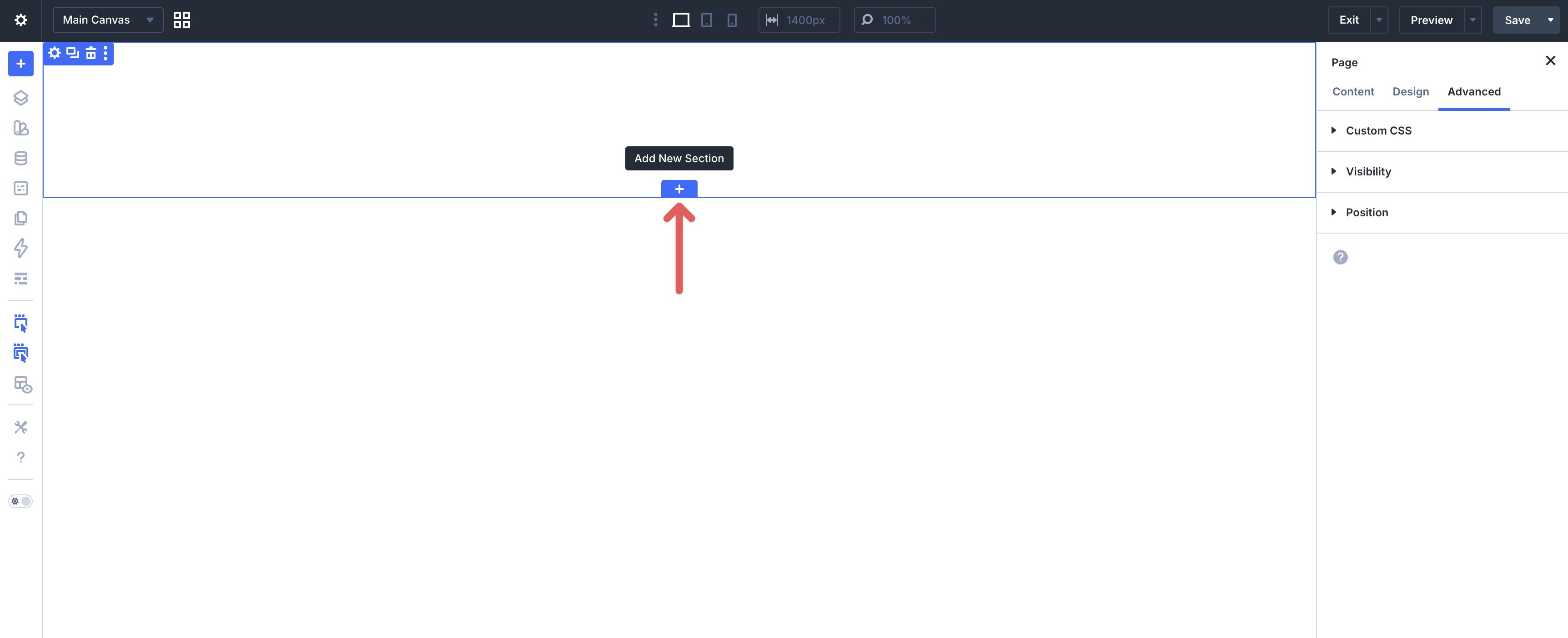This screenshot has height=638, width=1568.
Task: Open the Main Canvas dropdown
Action: [x=108, y=20]
